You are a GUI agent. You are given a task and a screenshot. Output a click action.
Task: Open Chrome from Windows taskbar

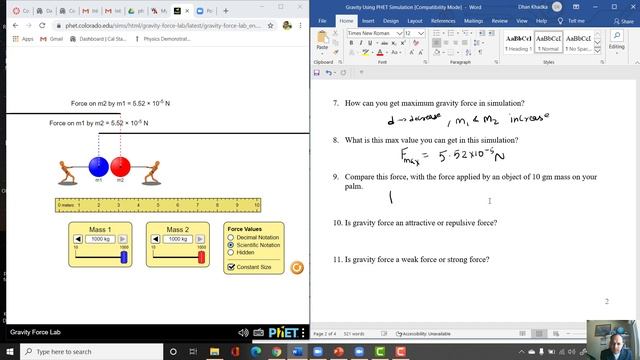(x=276, y=351)
